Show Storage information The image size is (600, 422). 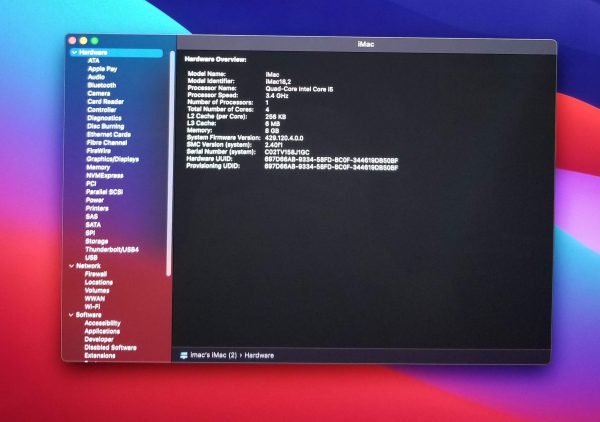[97, 241]
